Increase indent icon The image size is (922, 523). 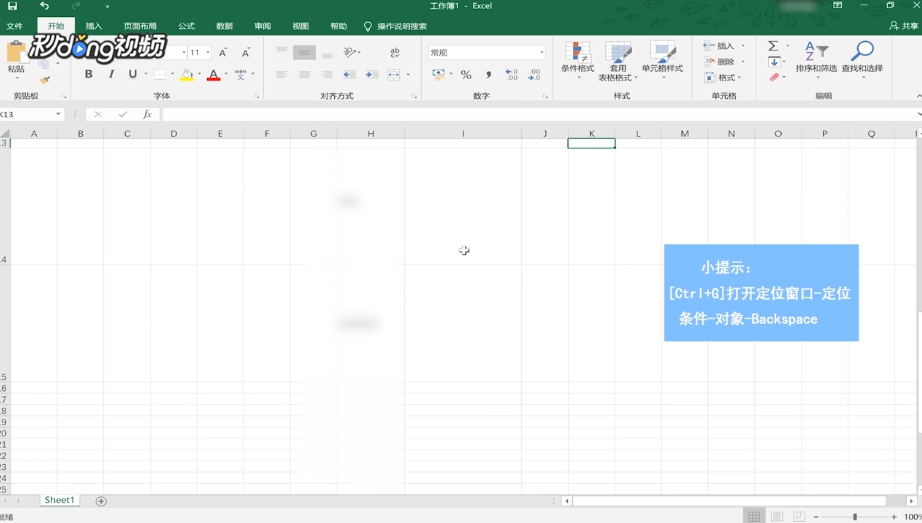point(372,74)
